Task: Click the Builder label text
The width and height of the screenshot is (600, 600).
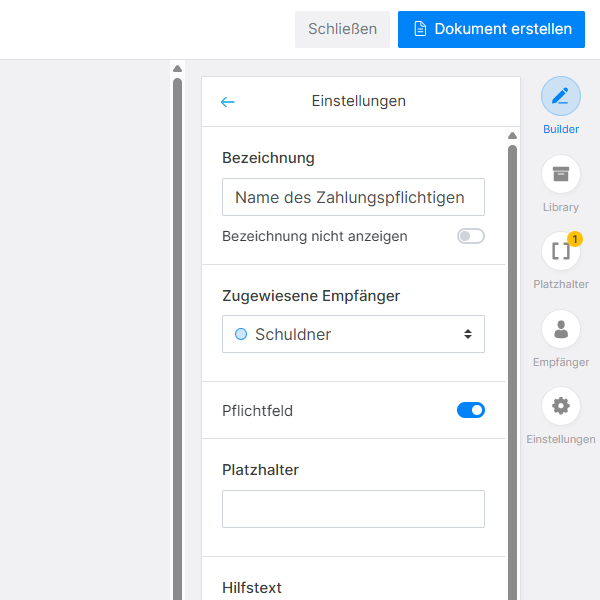Action: pos(561,129)
